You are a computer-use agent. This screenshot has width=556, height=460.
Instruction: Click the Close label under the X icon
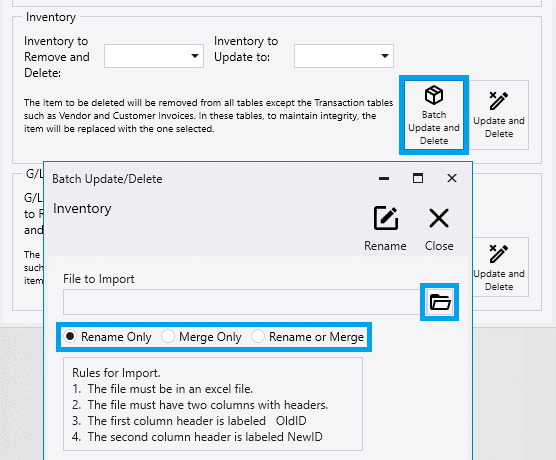pos(439,246)
